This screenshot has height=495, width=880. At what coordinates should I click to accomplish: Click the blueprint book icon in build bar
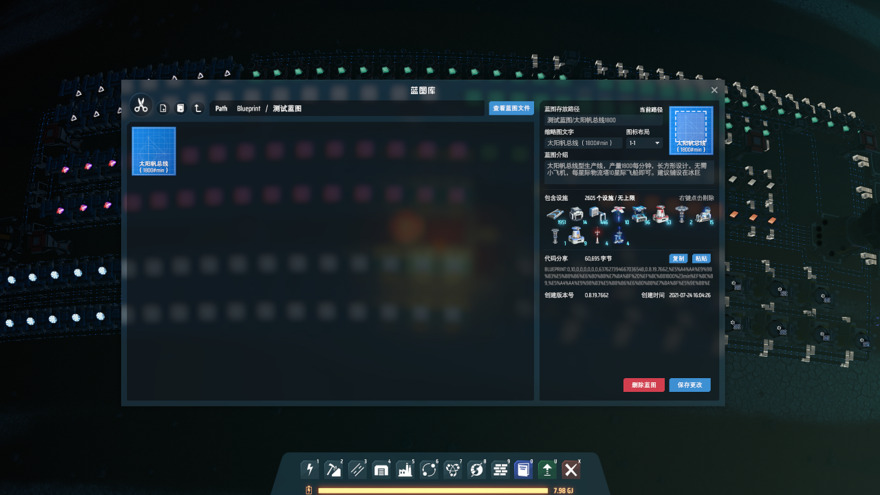click(x=523, y=469)
